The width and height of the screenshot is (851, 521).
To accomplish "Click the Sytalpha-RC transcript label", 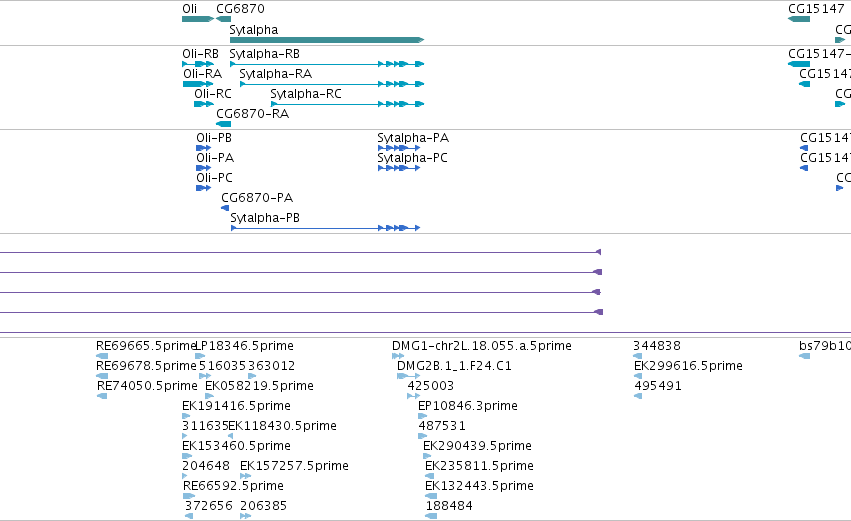I will [x=306, y=94].
